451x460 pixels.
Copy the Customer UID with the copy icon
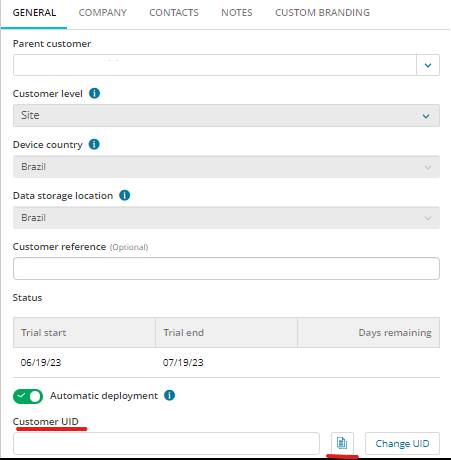342,443
